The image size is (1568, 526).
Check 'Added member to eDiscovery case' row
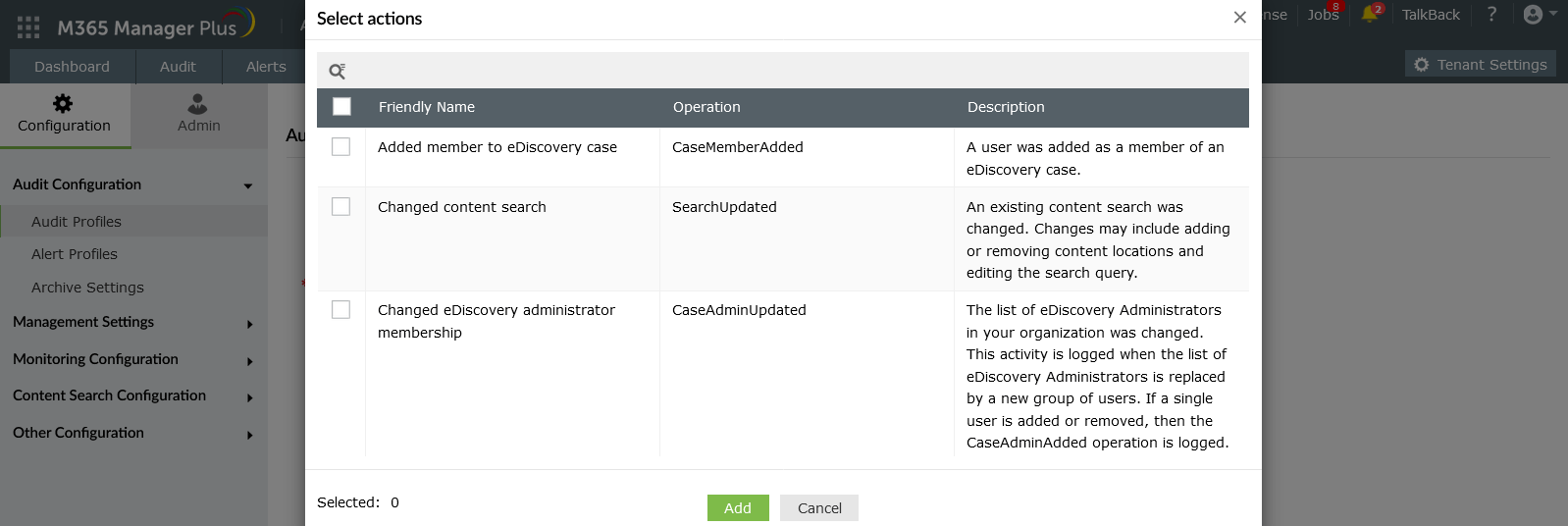coord(340,147)
